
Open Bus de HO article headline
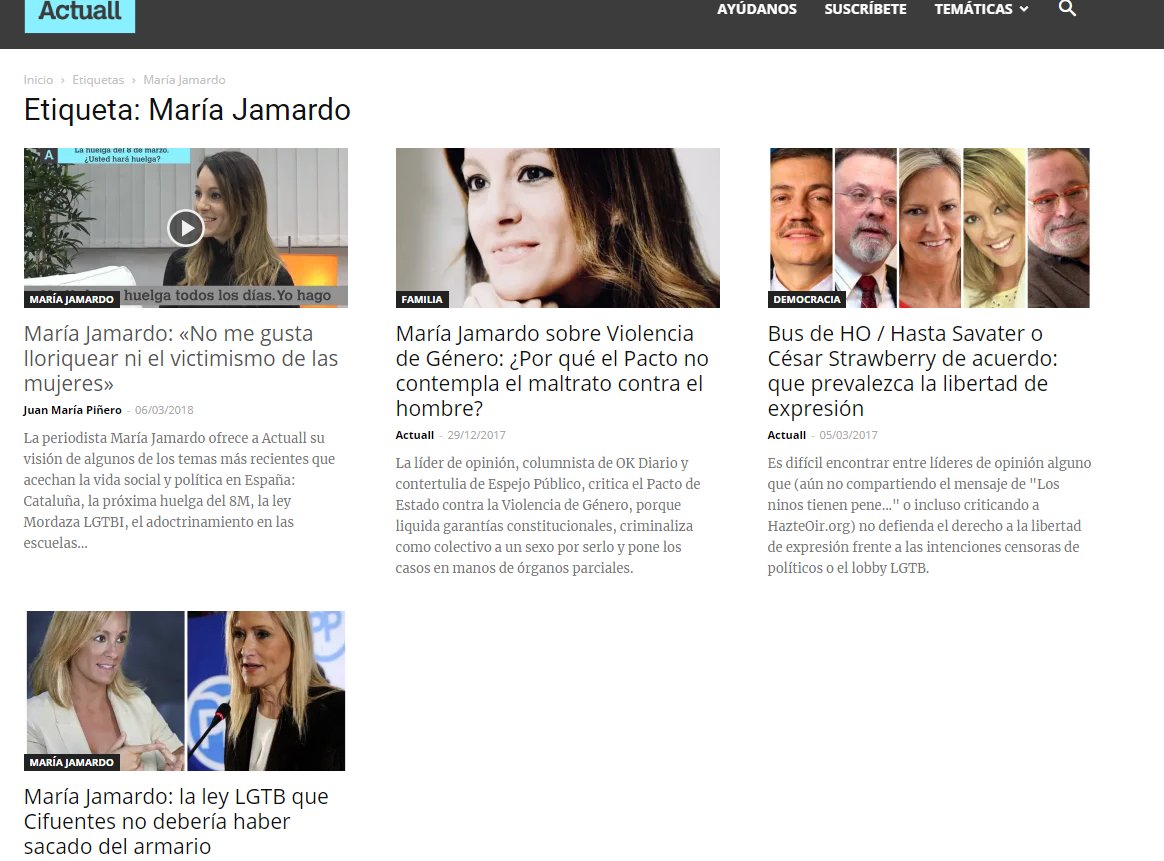pyautogui.click(x=912, y=371)
